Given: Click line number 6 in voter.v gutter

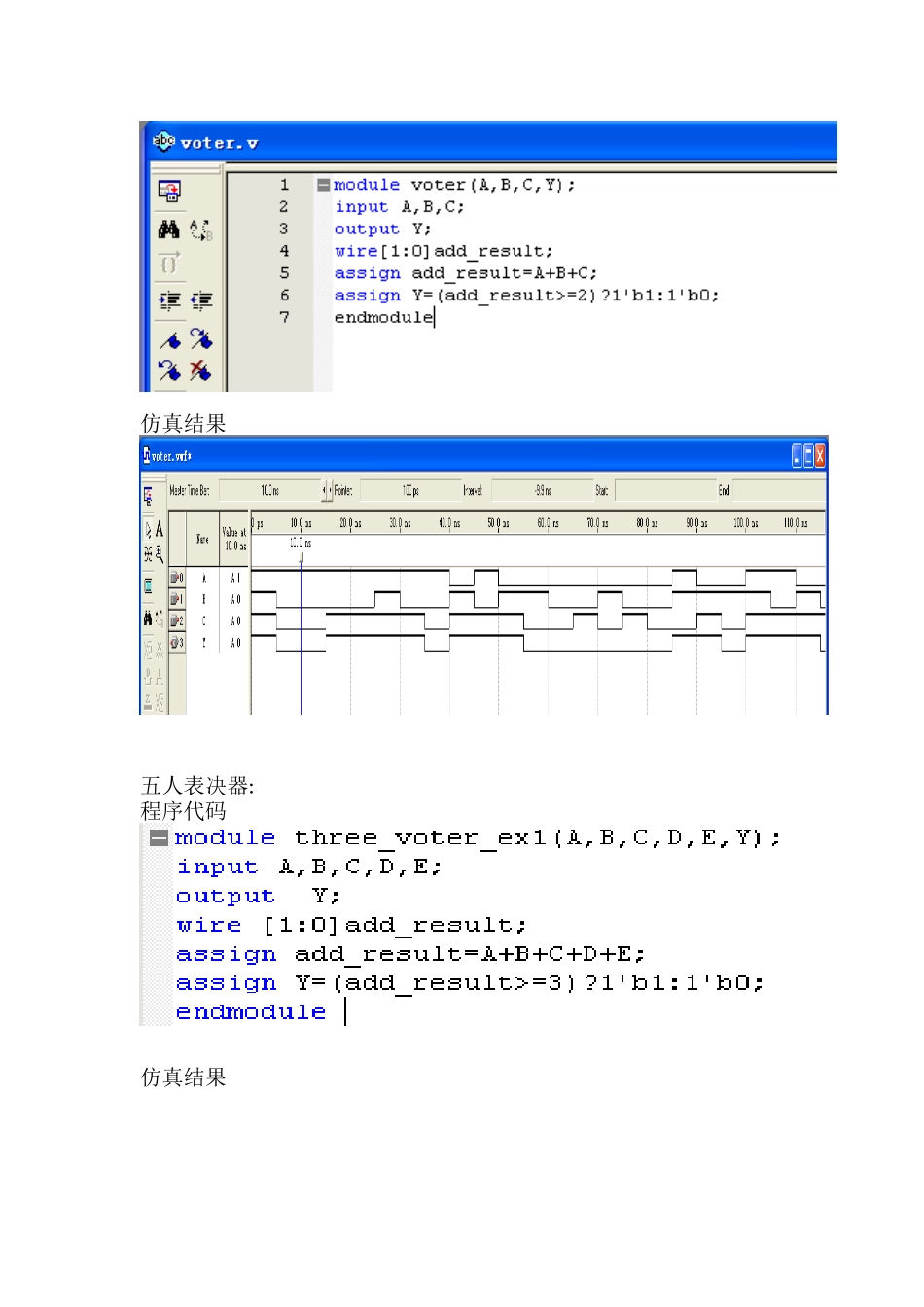Looking at the screenshot, I should point(284,295).
